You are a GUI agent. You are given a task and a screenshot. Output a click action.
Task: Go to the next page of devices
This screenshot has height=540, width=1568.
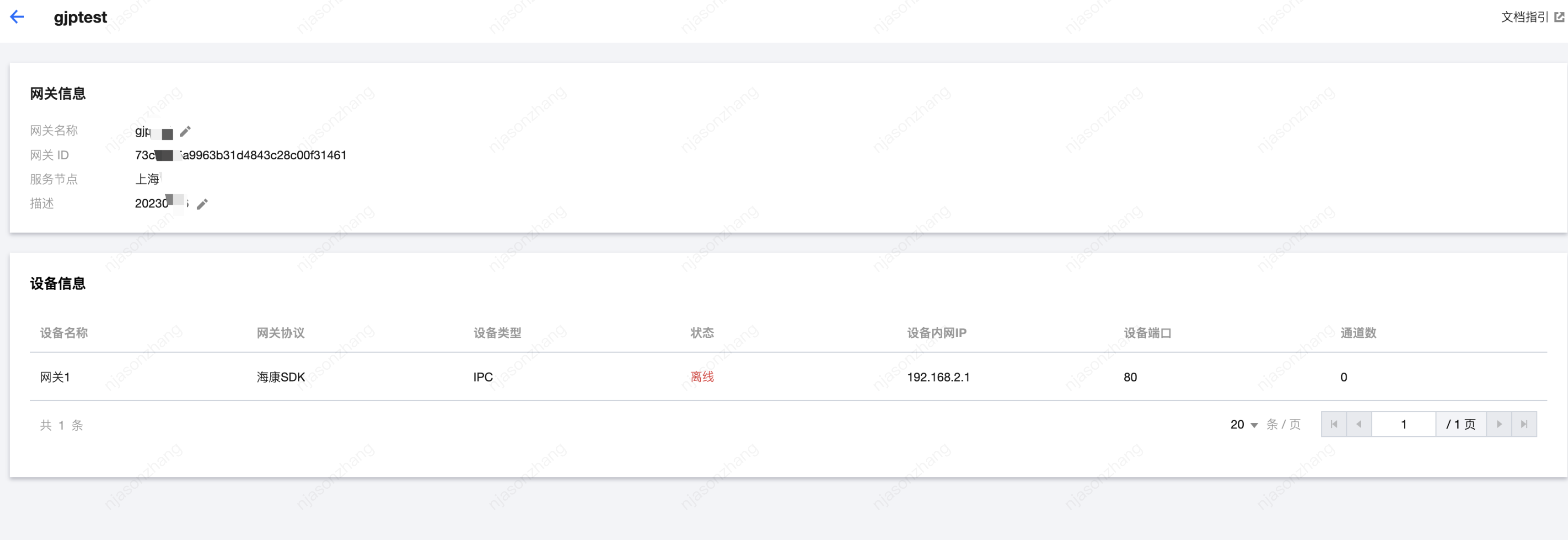pyautogui.click(x=1498, y=424)
